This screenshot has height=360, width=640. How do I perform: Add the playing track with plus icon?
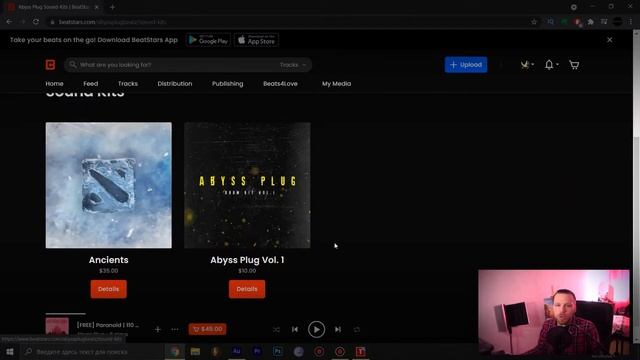tap(158, 329)
